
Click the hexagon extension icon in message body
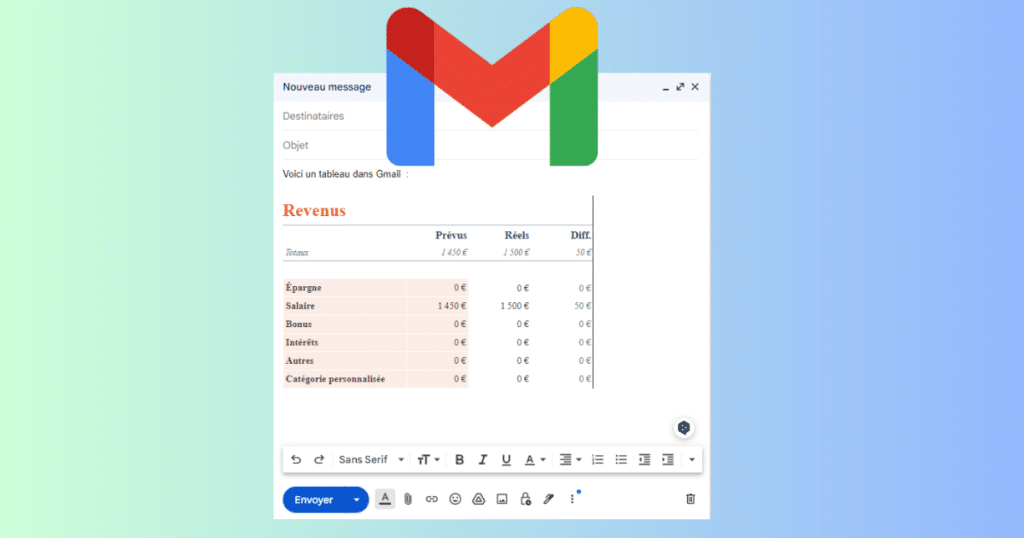684,428
